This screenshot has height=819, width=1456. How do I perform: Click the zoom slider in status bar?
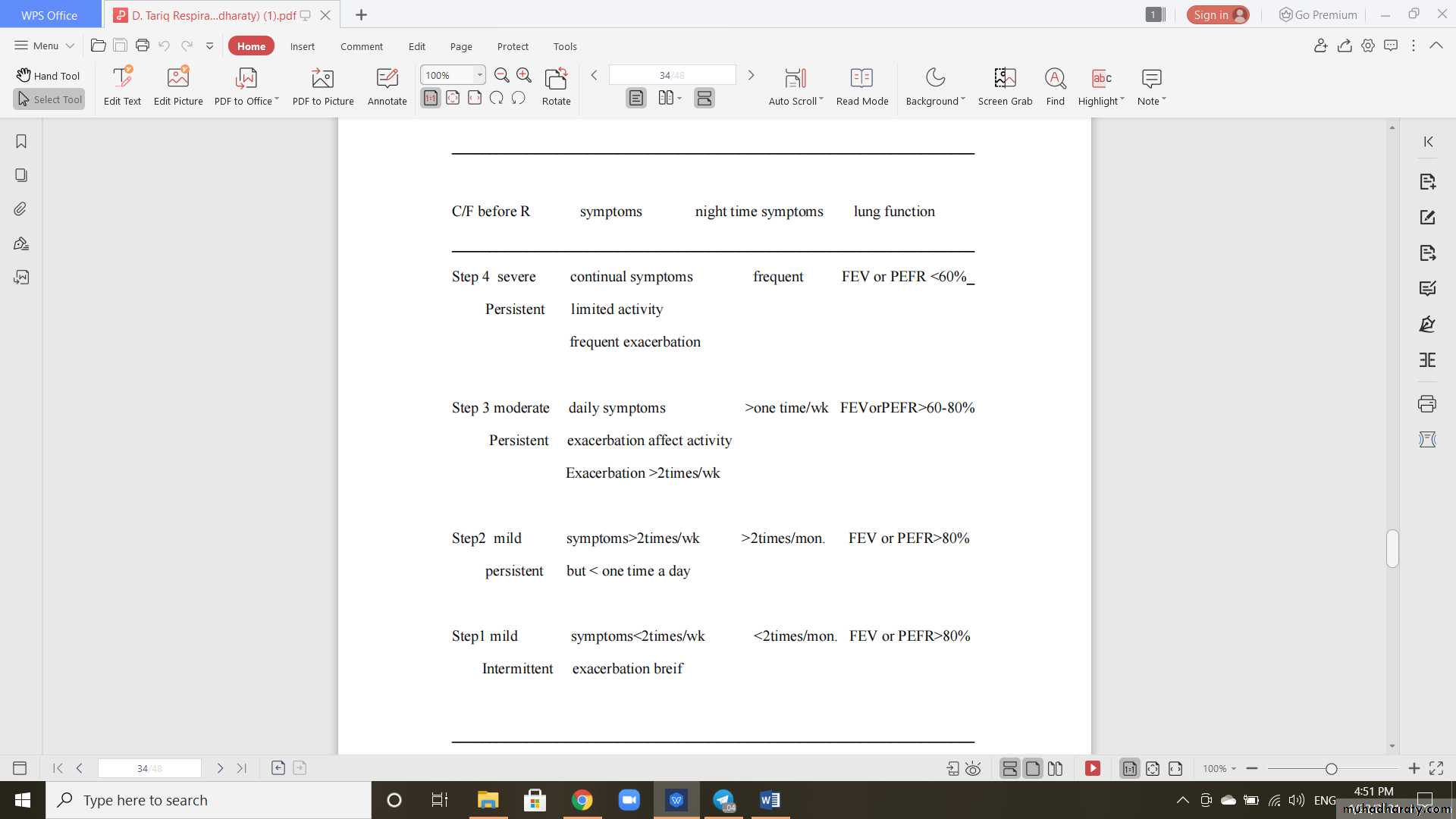(x=1331, y=769)
